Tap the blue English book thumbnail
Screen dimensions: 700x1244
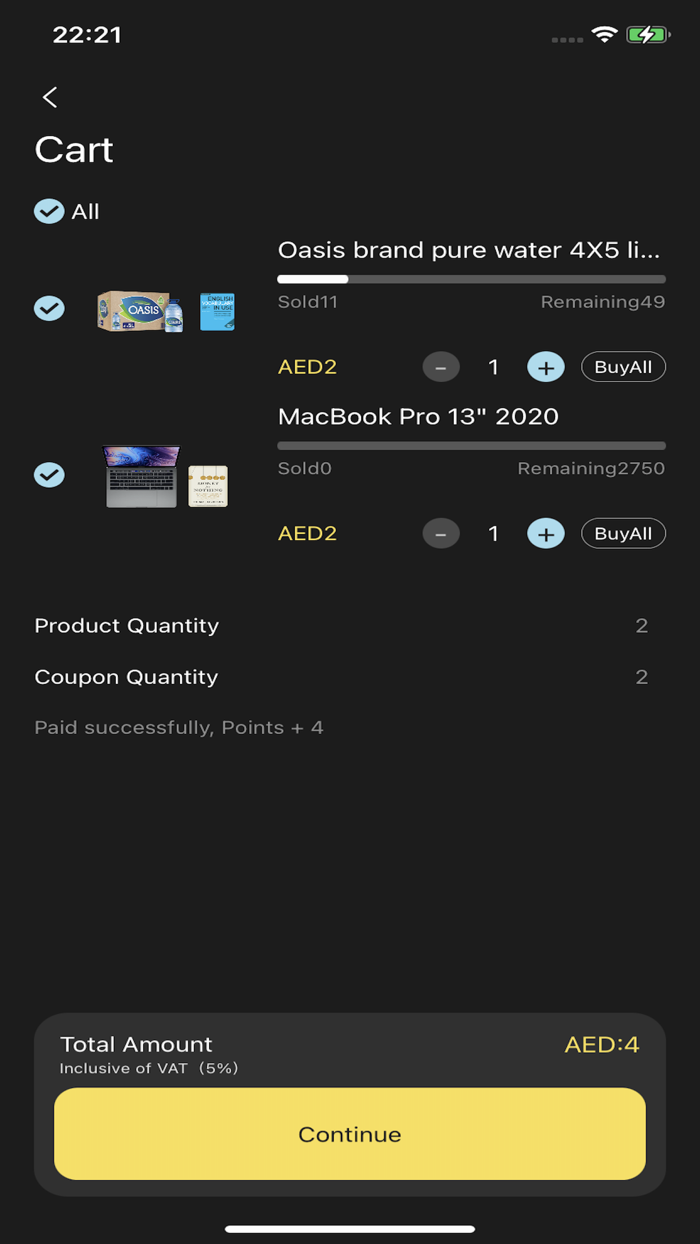pyautogui.click(x=217, y=311)
